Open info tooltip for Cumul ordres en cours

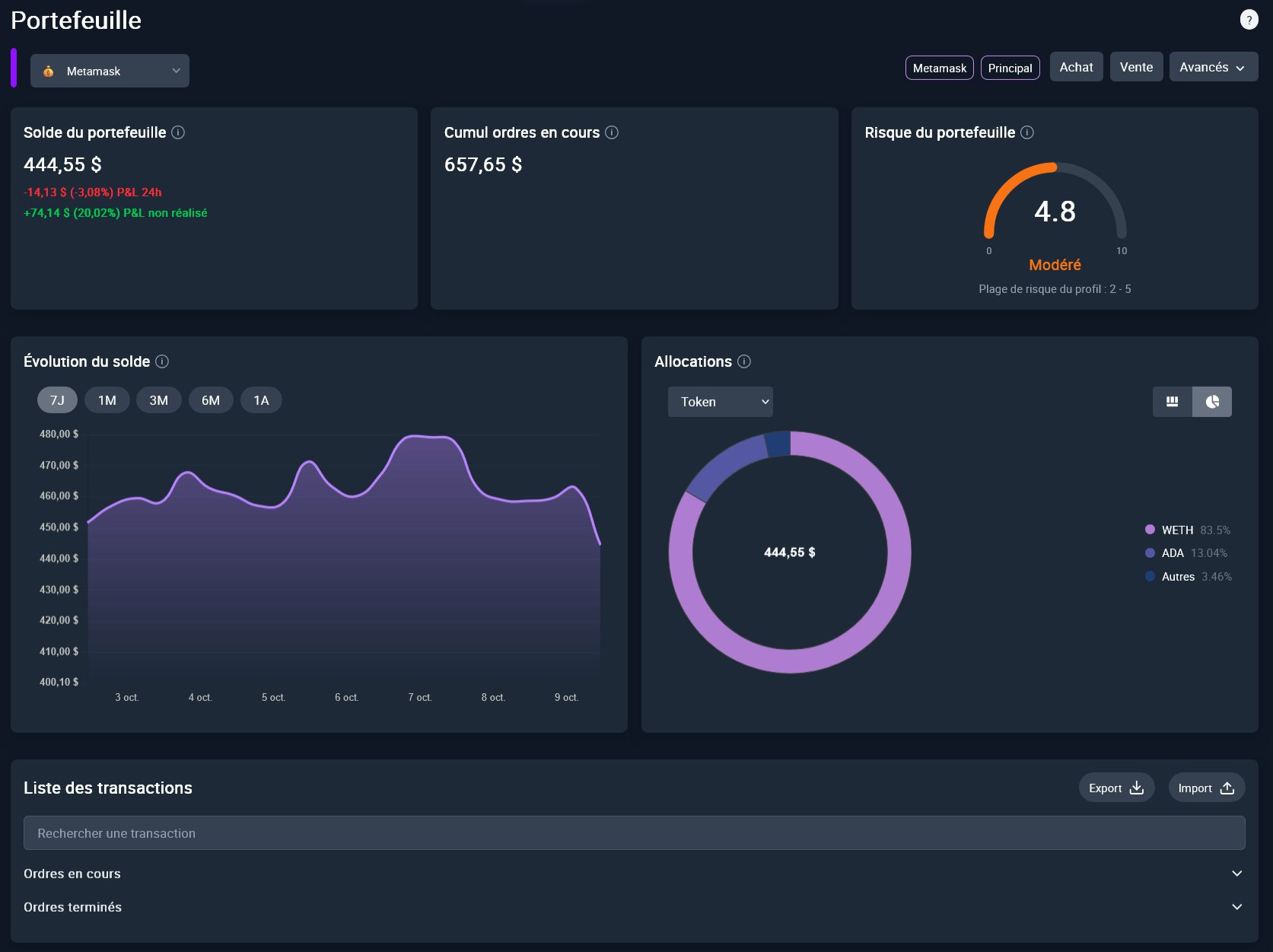coord(611,132)
